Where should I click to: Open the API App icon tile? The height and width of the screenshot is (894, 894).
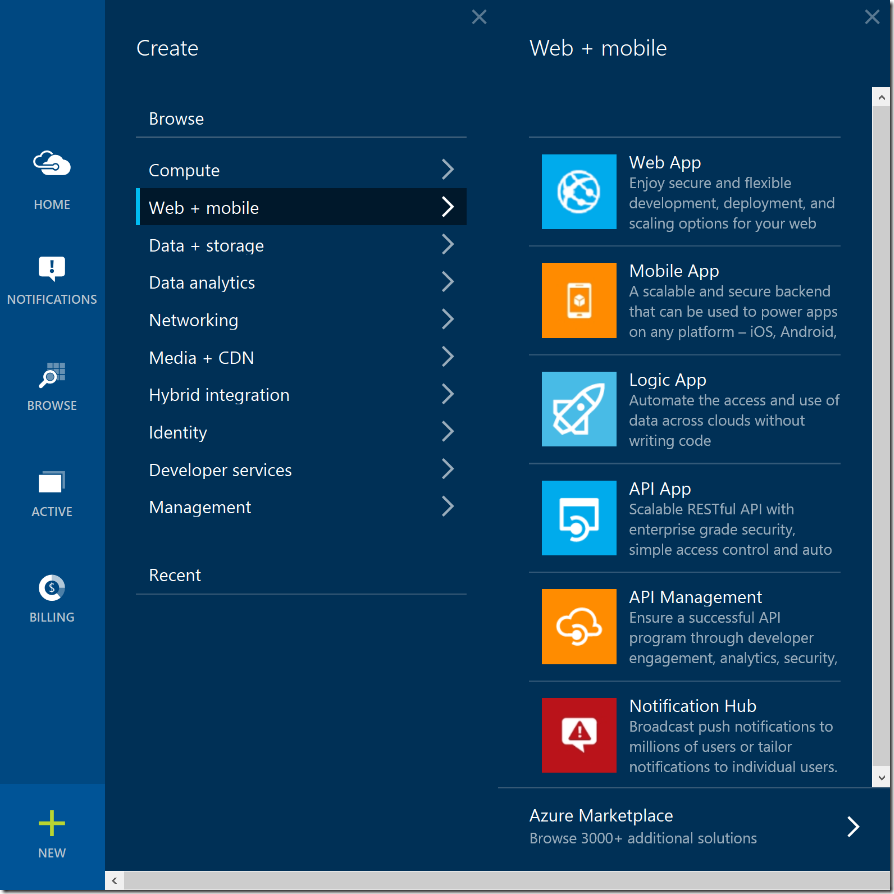tap(578, 518)
